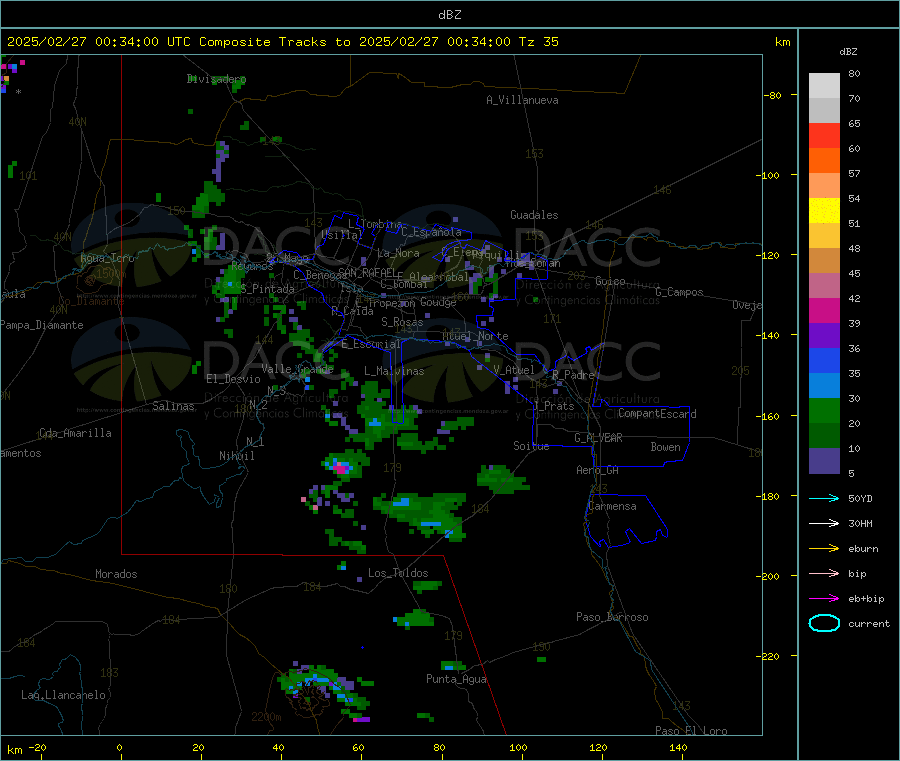Click the Punta_Agua map label
The height and width of the screenshot is (761, 900).
pos(456,679)
